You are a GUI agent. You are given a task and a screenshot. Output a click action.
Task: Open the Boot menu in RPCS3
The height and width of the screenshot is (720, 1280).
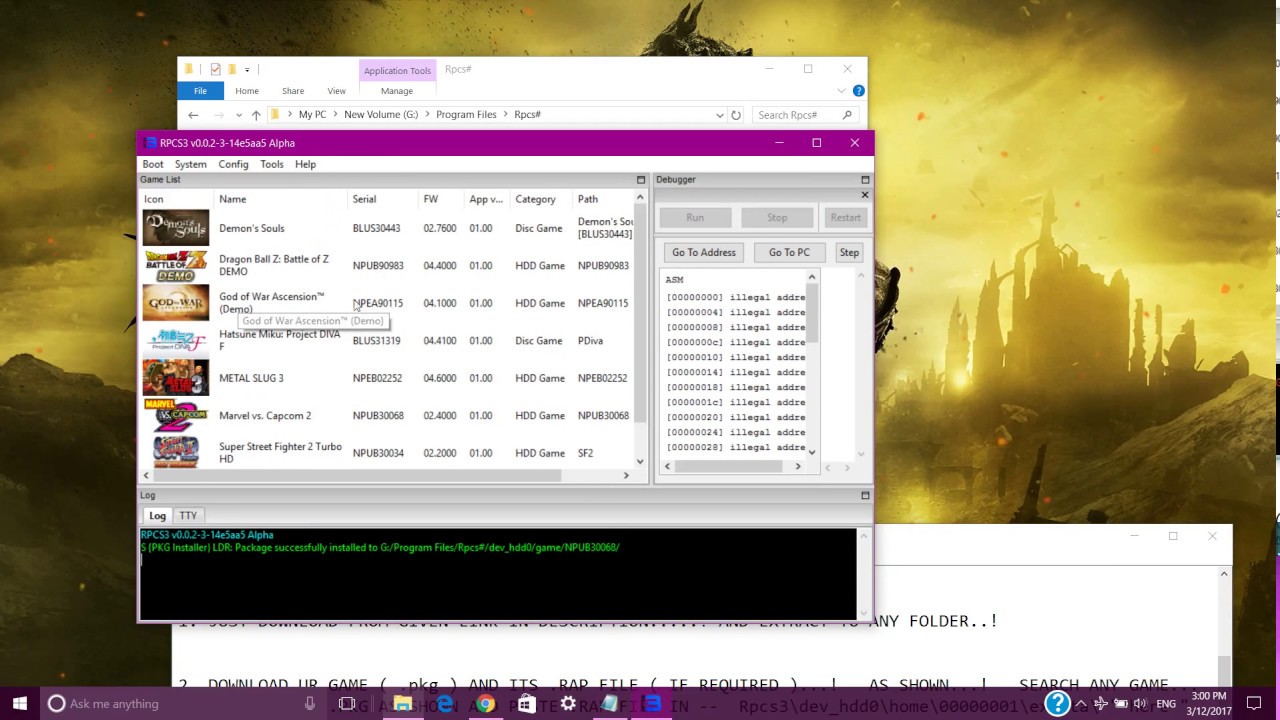point(153,164)
